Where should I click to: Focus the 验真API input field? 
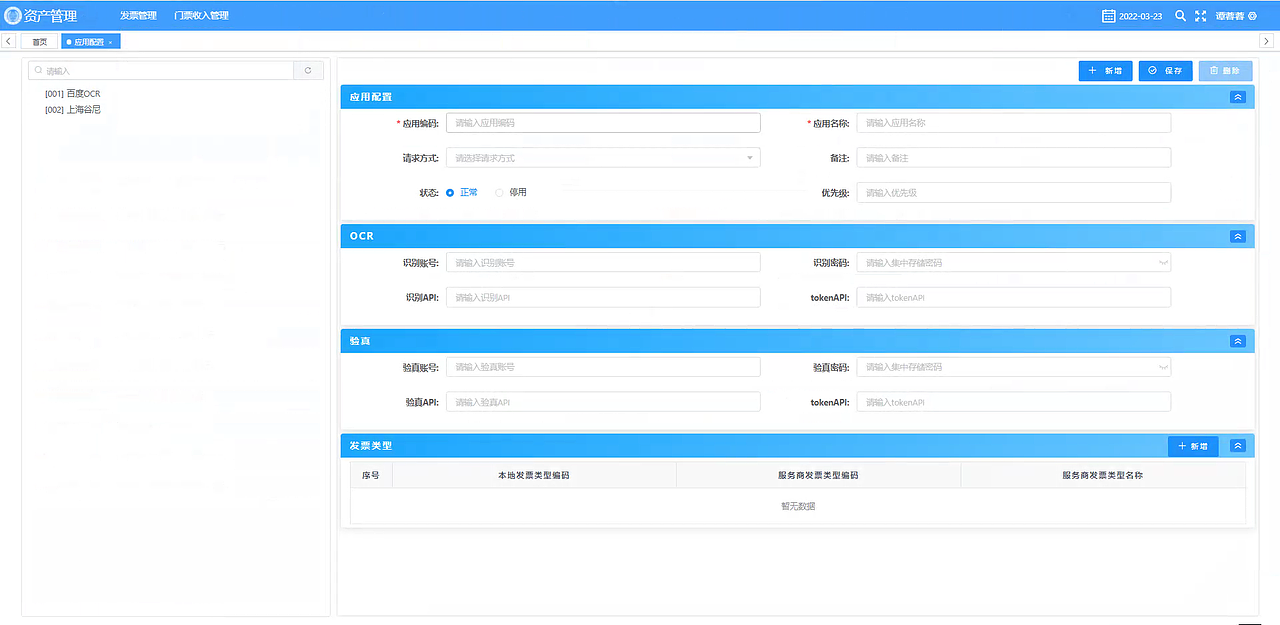click(x=603, y=402)
